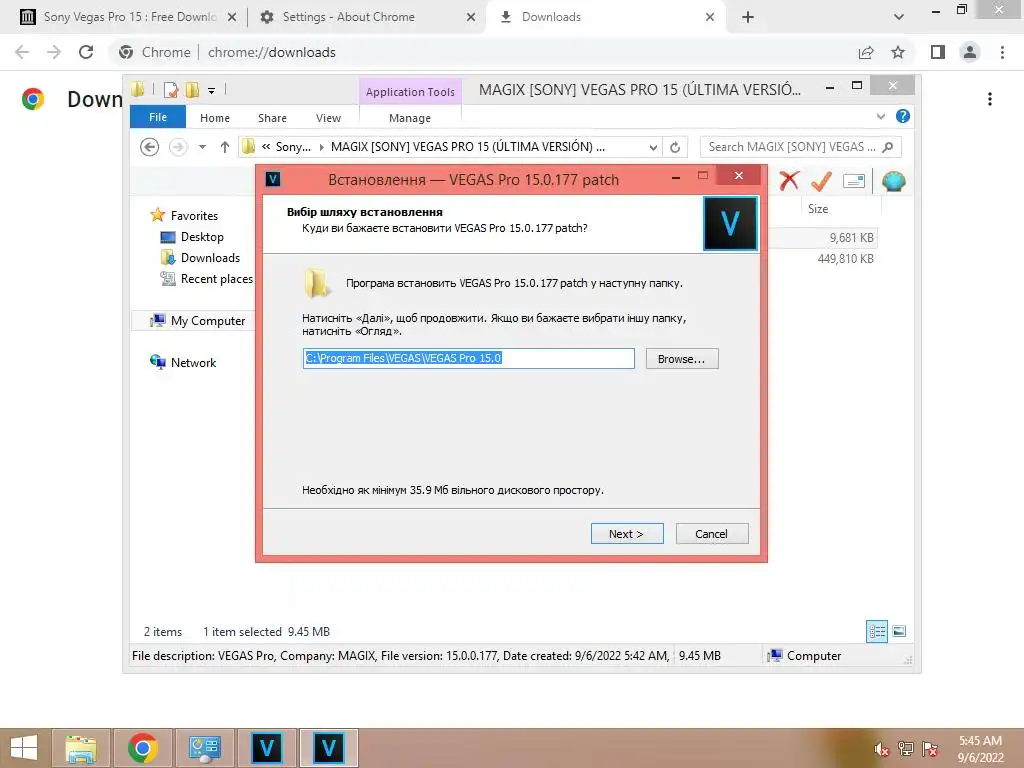The image size is (1024, 768).
Task: Open Chrome tab search dropdown chevron
Action: pos(899,17)
